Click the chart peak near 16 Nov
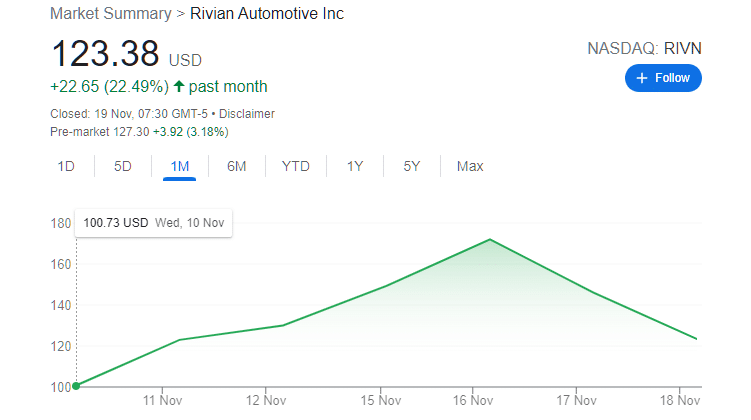The width and height of the screenshot is (751, 420). coord(489,239)
